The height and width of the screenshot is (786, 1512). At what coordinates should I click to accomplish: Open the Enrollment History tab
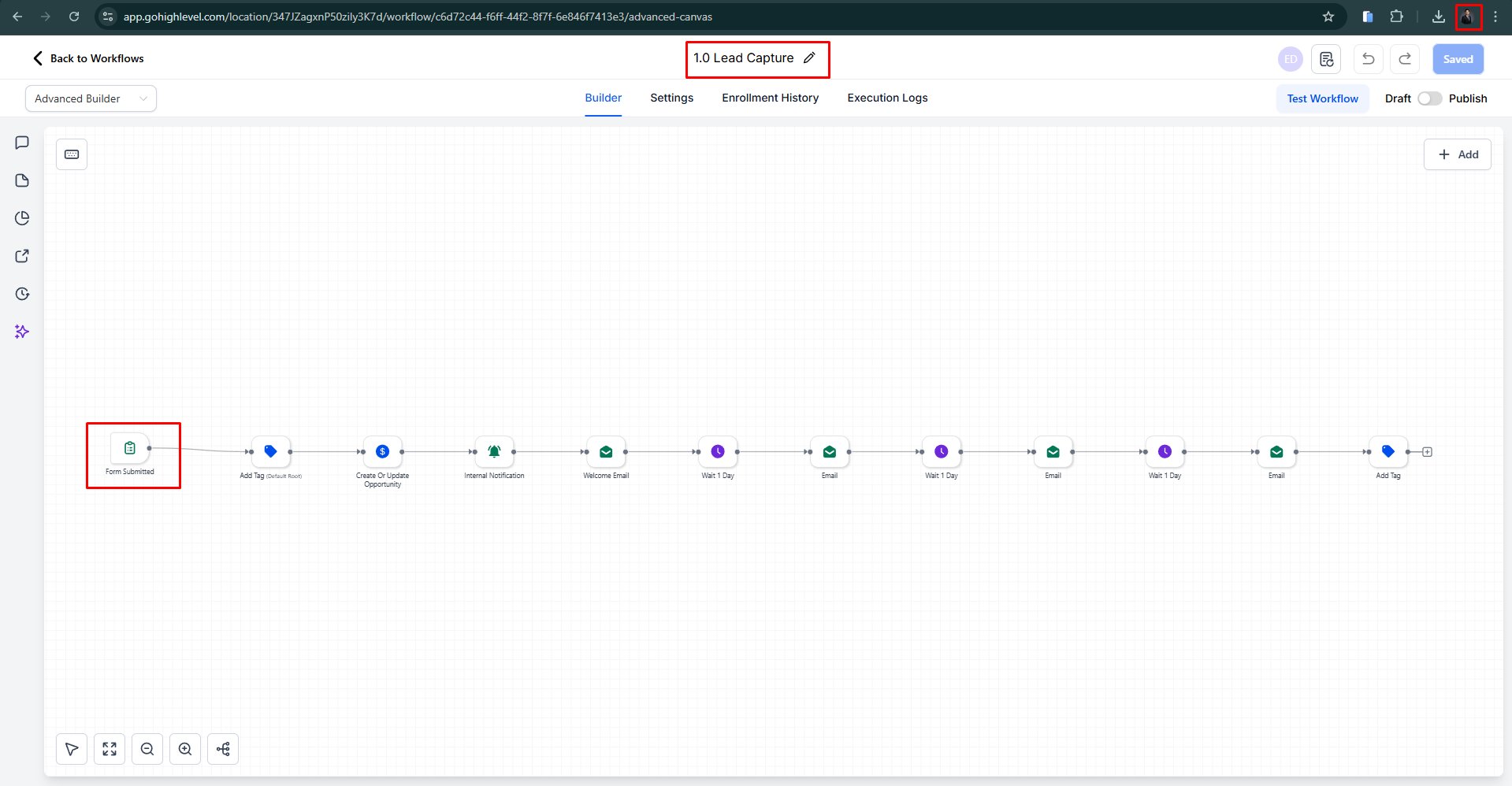(x=771, y=98)
